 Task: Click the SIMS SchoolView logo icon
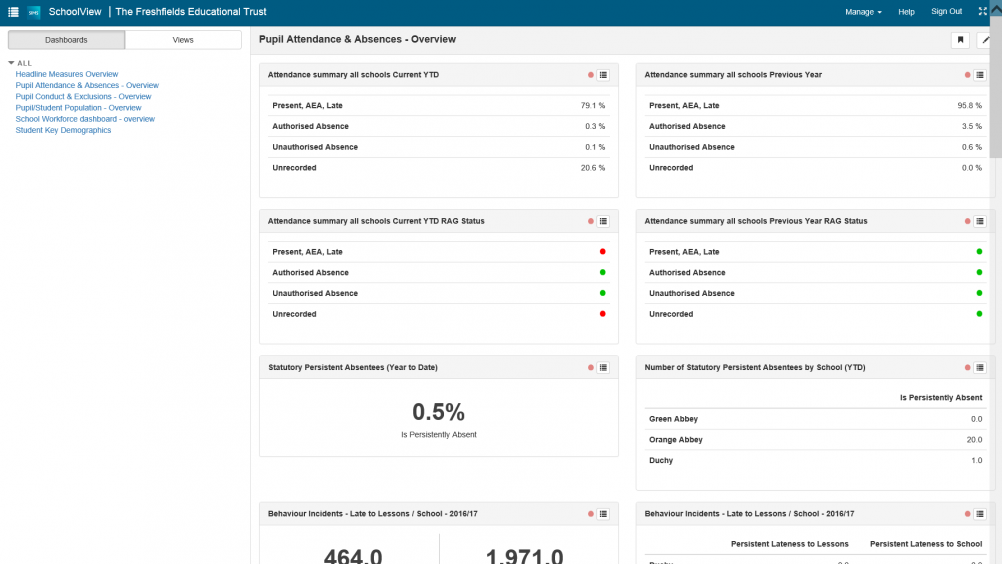click(x=34, y=12)
